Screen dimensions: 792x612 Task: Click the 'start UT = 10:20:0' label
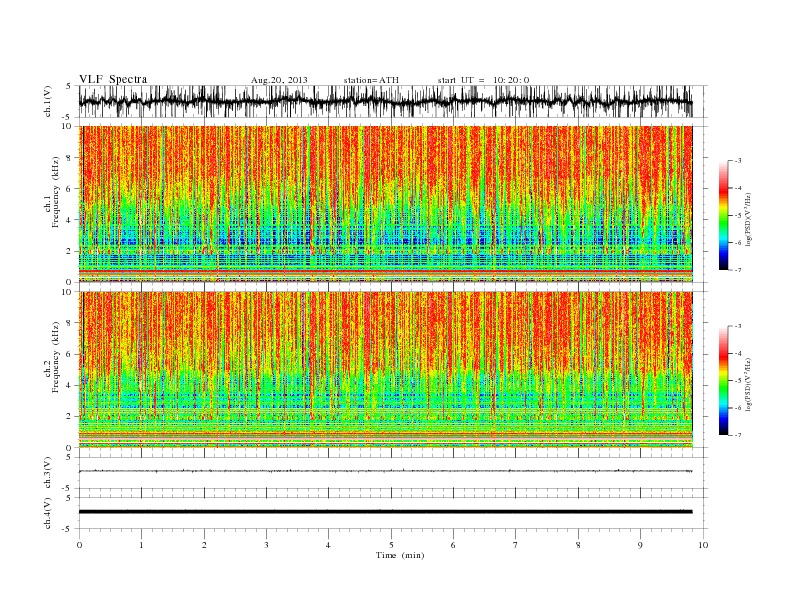(x=483, y=80)
